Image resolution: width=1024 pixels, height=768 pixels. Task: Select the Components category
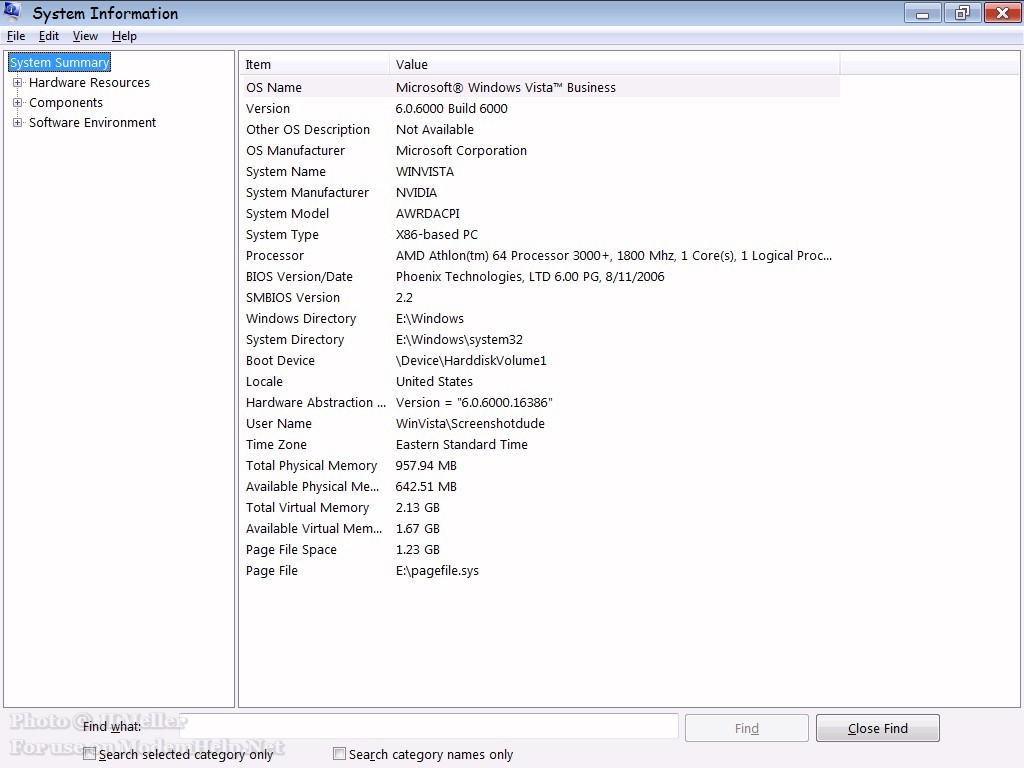tap(66, 103)
